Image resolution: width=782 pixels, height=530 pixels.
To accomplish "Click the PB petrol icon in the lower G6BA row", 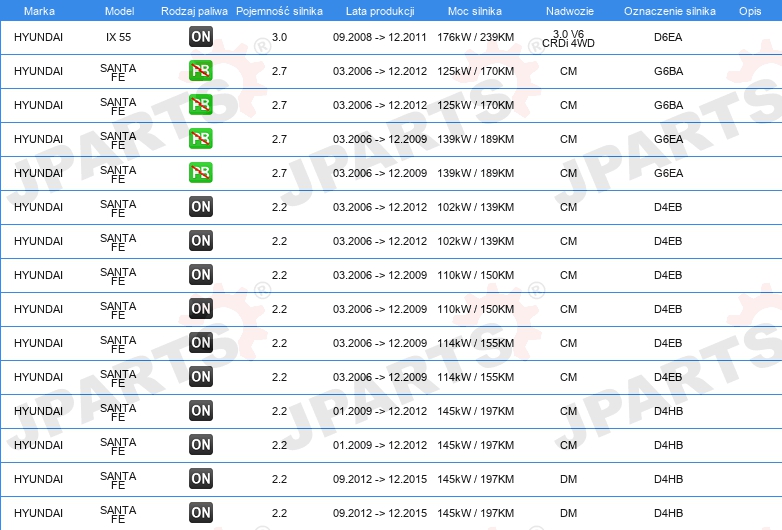I will pyautogui.click(x=201, y=105).
